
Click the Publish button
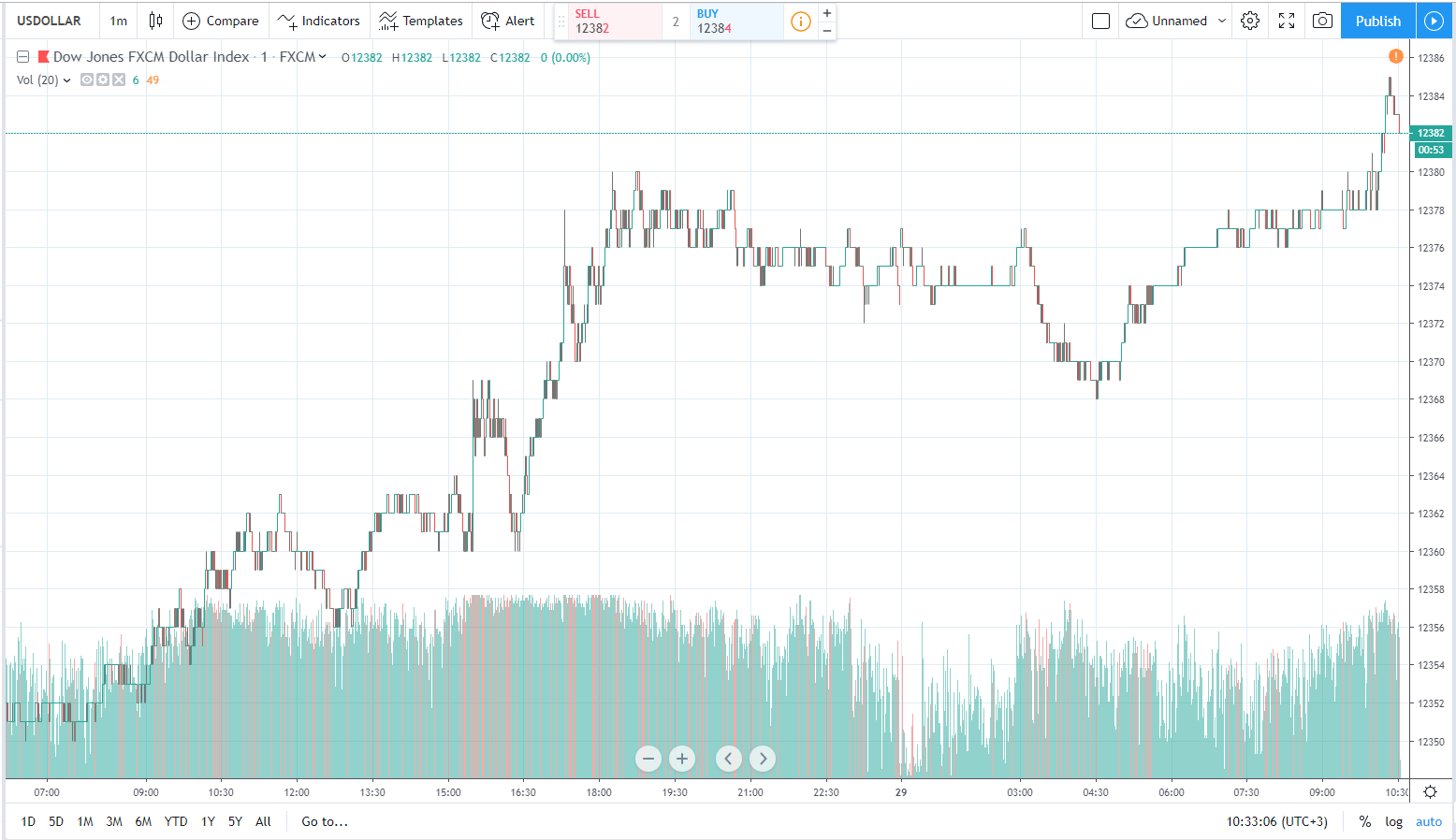pos(1378,21)
